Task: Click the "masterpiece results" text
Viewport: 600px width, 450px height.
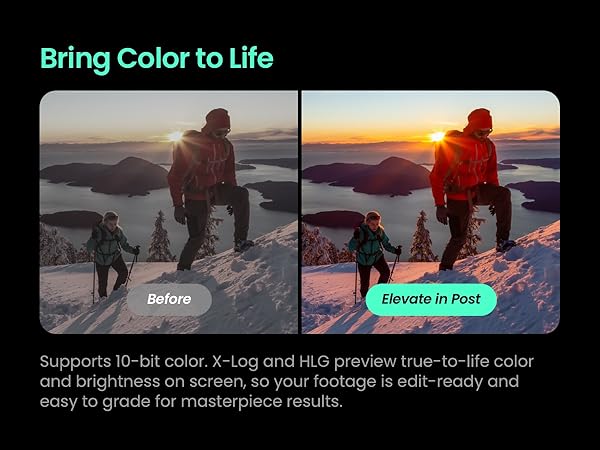Action: (x=261, y=402)
